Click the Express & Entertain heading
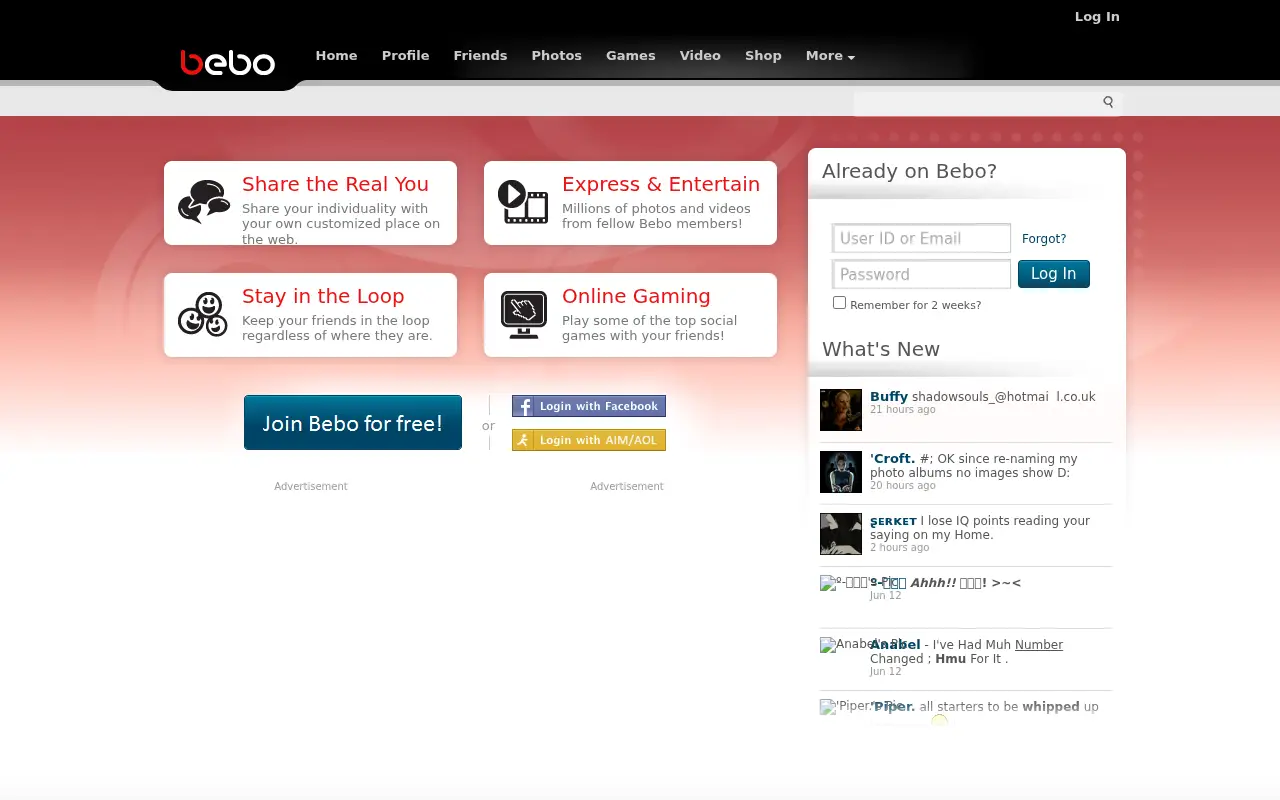The image size is (1280, 800). [661, 184]
